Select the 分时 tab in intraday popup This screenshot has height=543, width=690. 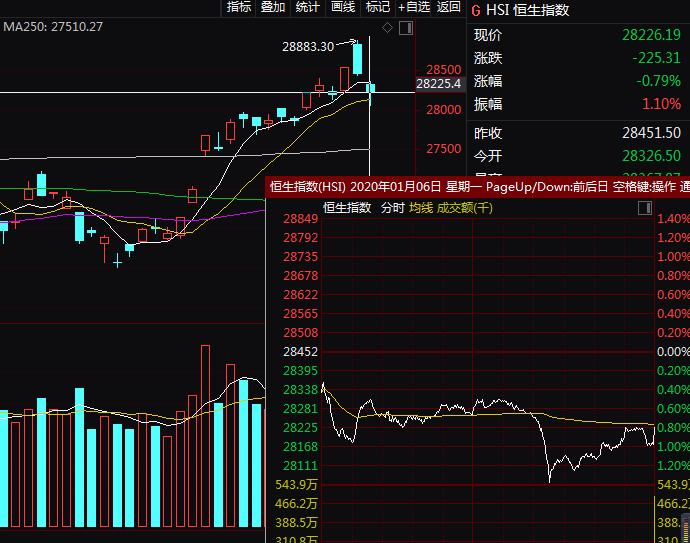[x=393, y=208]
